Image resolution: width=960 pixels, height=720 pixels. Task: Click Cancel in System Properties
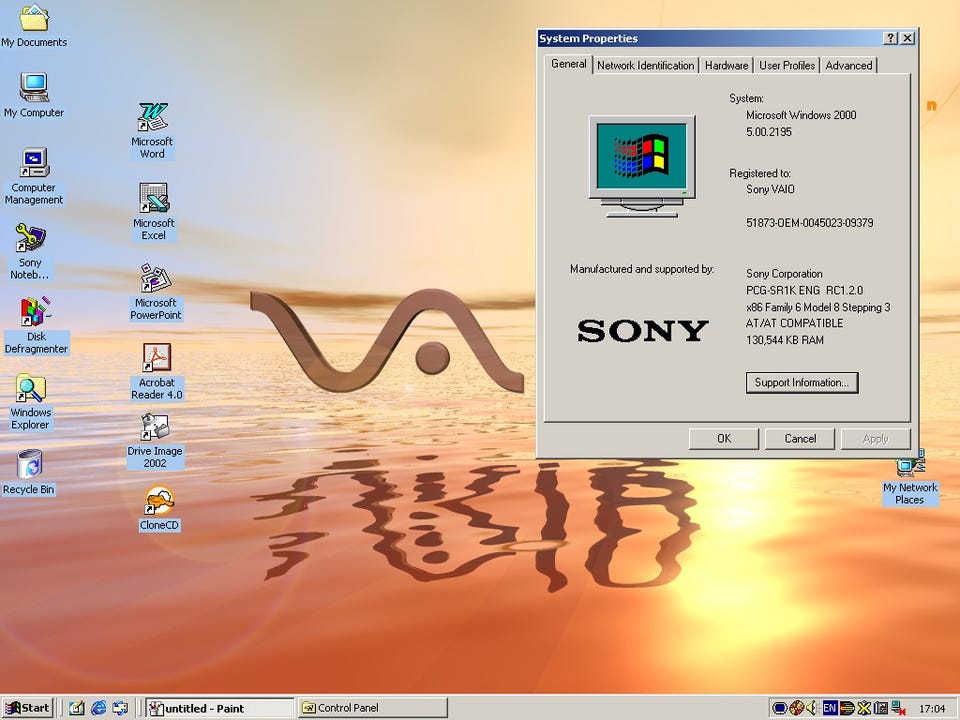click(800, 438)
